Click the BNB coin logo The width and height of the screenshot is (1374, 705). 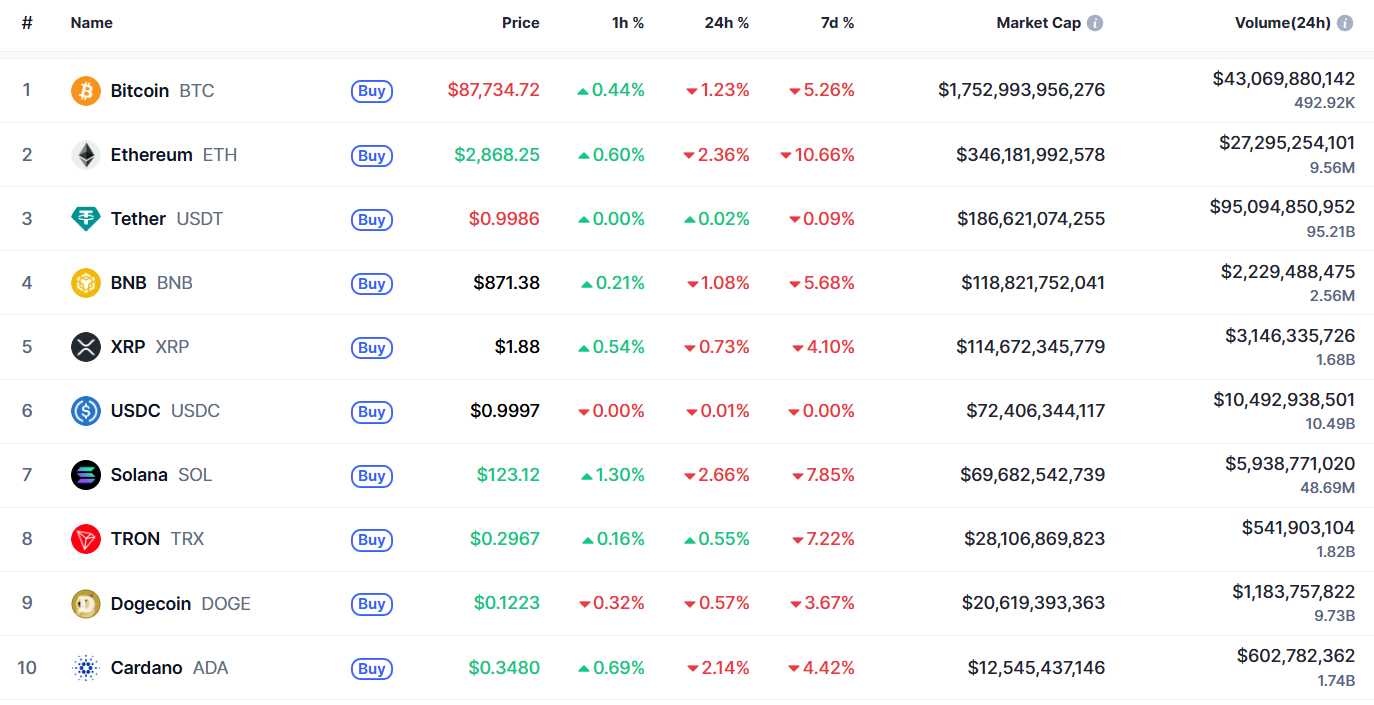point(86,283)
